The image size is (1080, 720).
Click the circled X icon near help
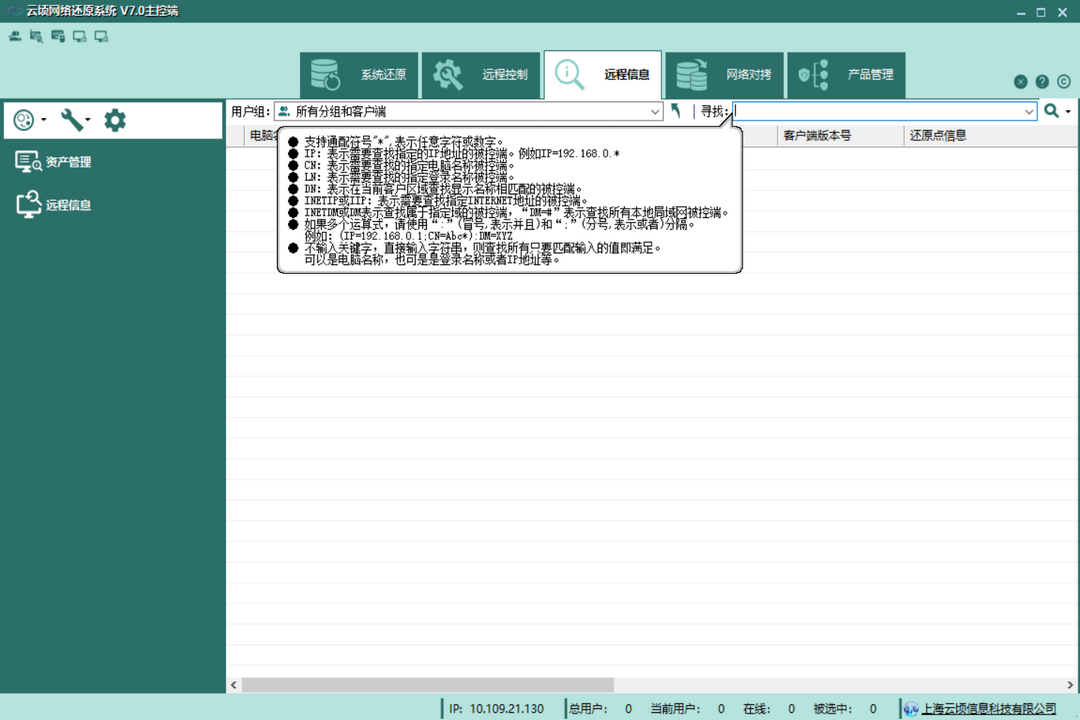coord(1020,82)
